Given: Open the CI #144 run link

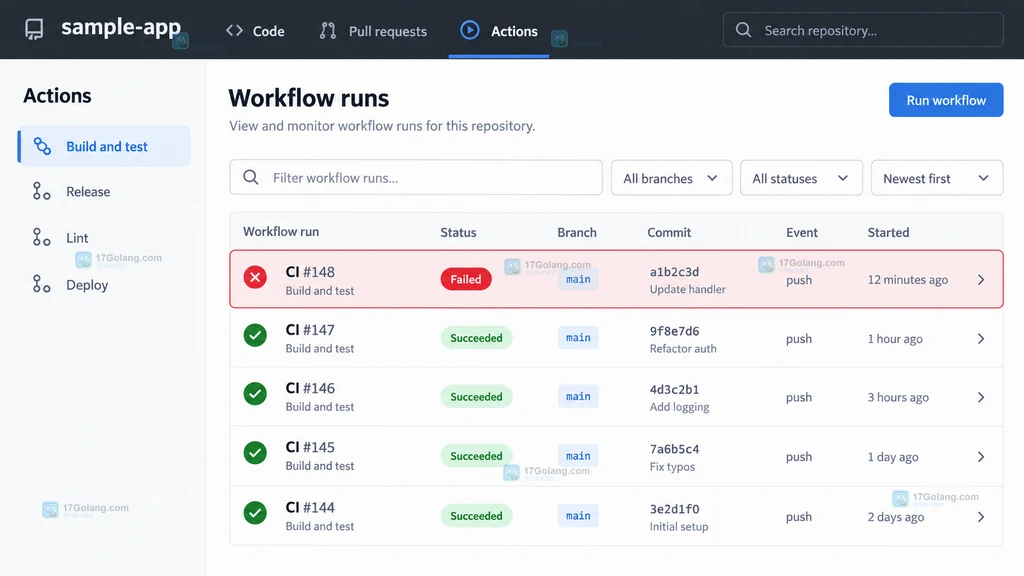Looking at the screenshot, I should pyautogui.click(x=310, y=507).
